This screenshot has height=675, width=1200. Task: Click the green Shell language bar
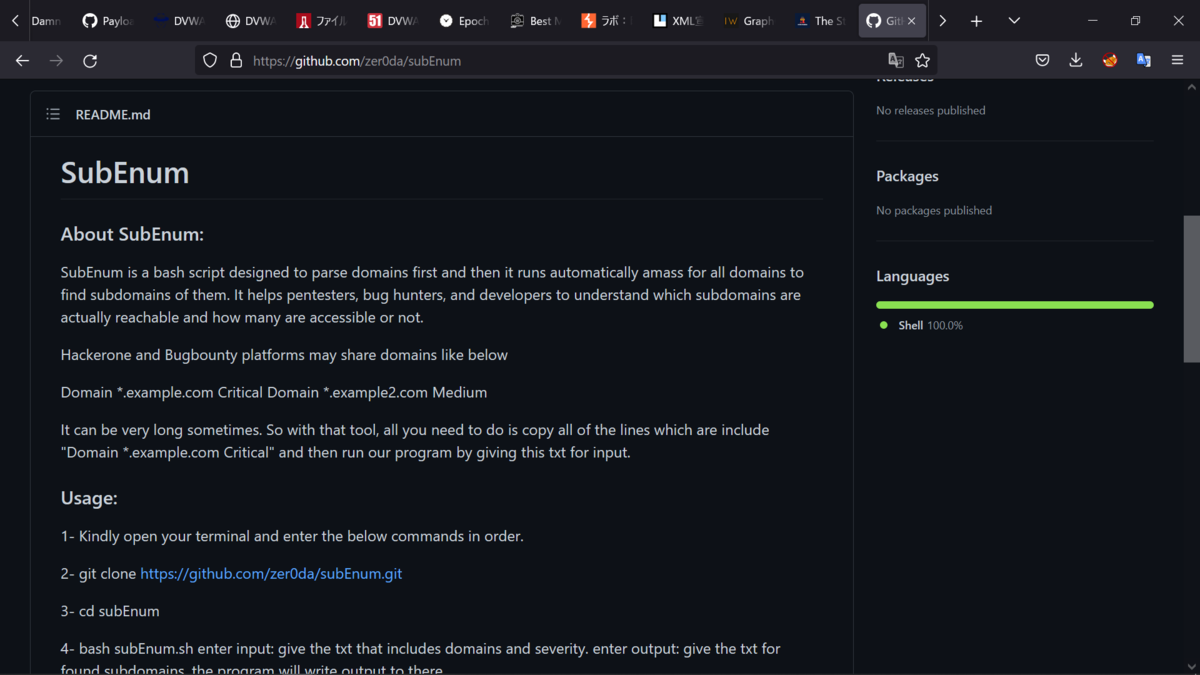[1014, 305]
